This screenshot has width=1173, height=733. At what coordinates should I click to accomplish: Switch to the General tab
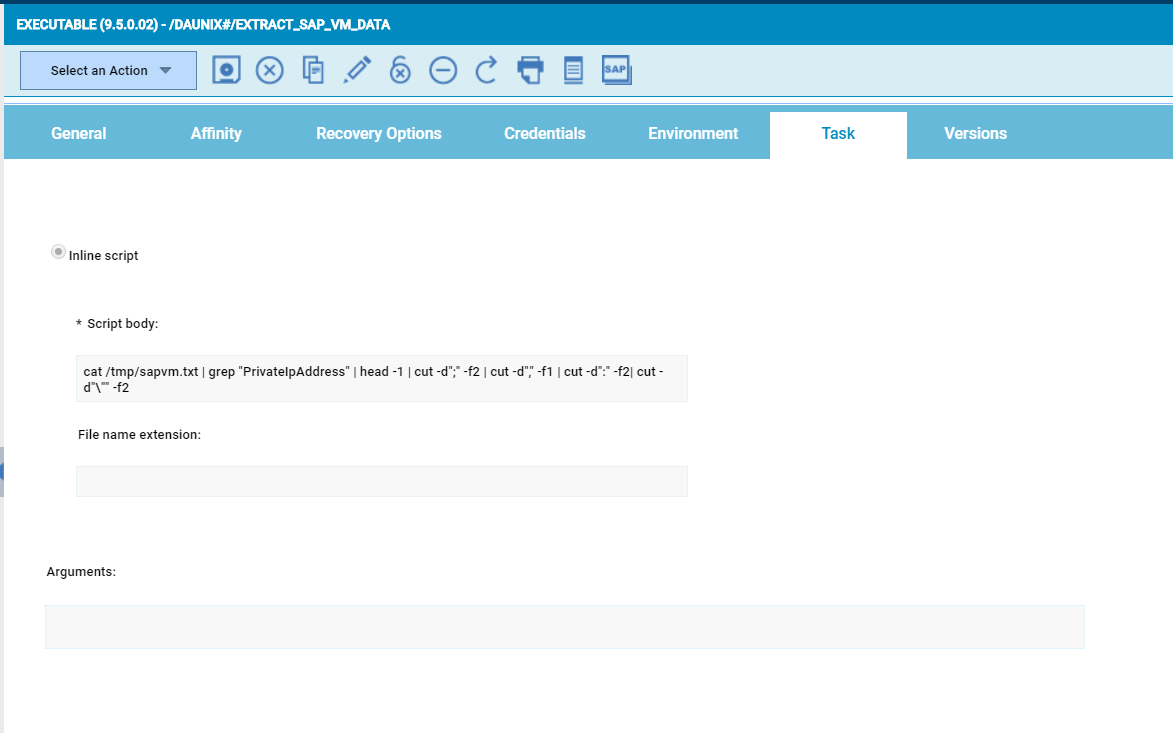pos(79,134)
